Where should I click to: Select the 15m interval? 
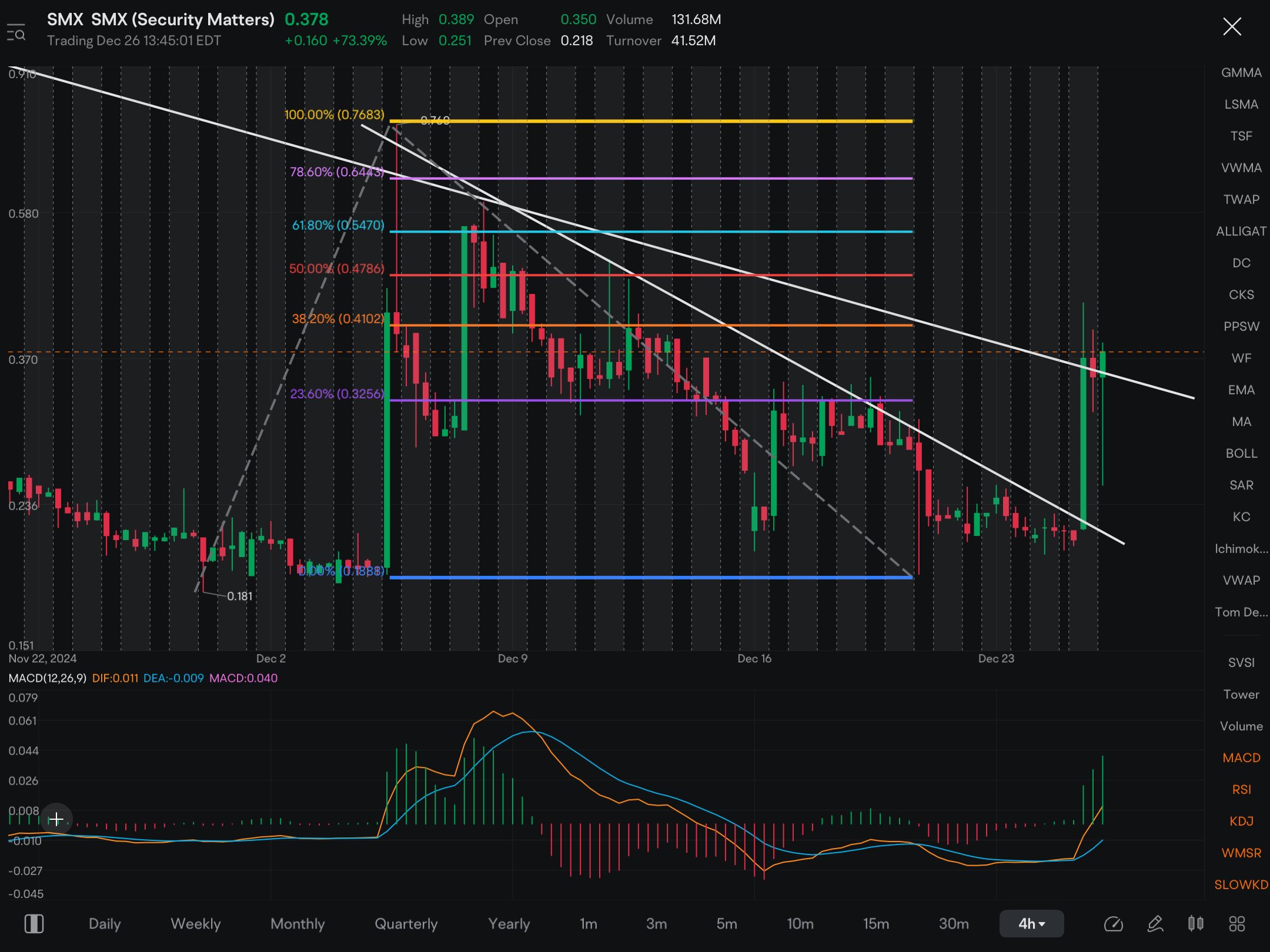(x=876, y=924)
